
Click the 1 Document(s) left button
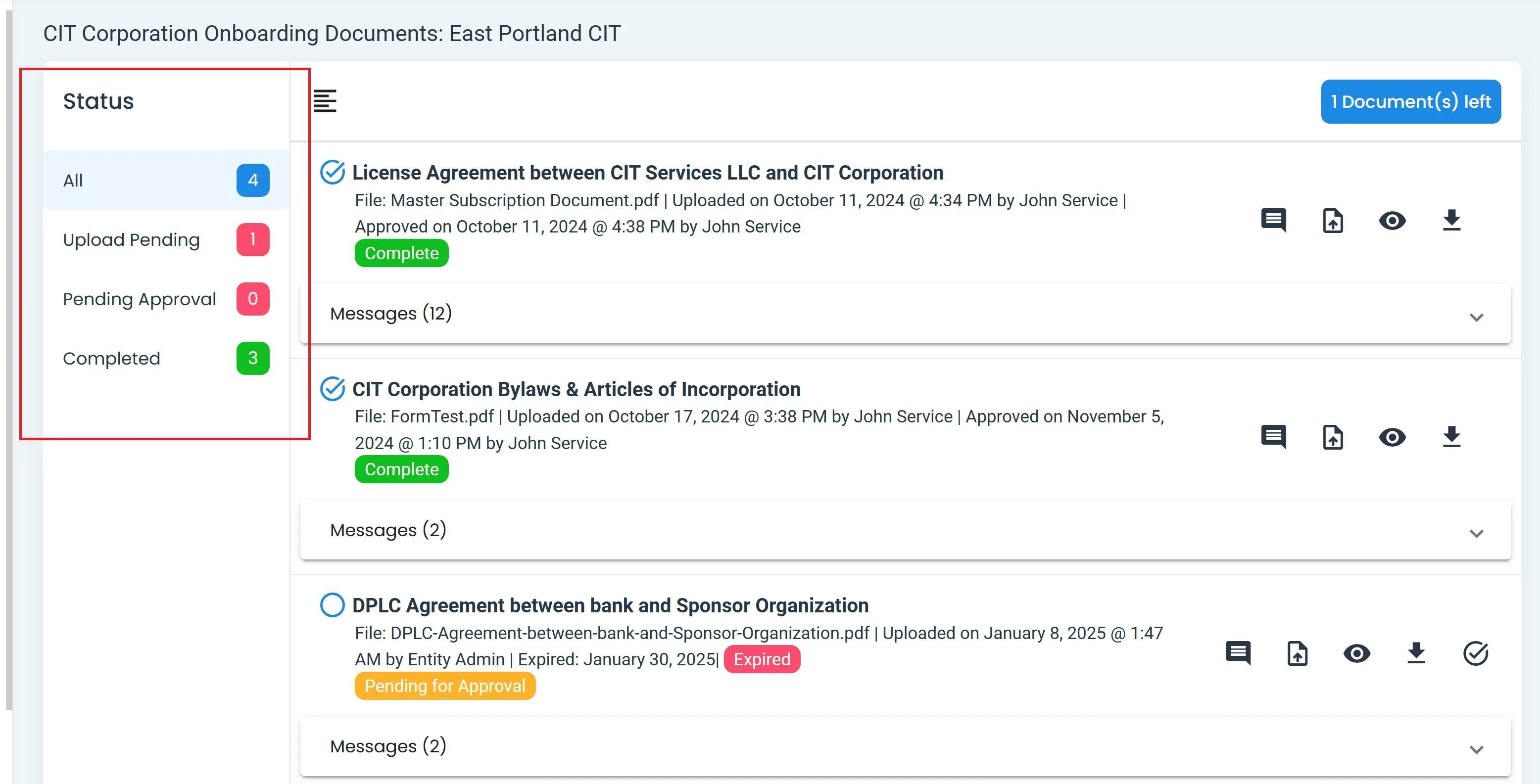[1410, 101]
